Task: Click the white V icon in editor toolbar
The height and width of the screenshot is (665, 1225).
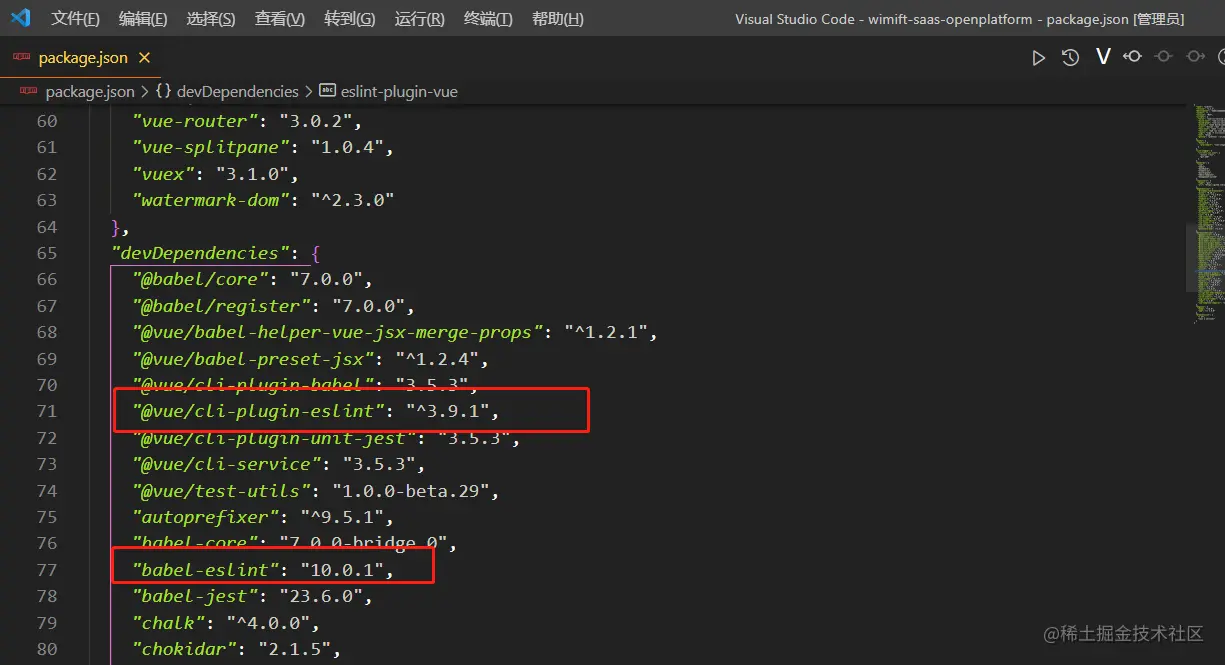Action: [x=1103, y=57]
